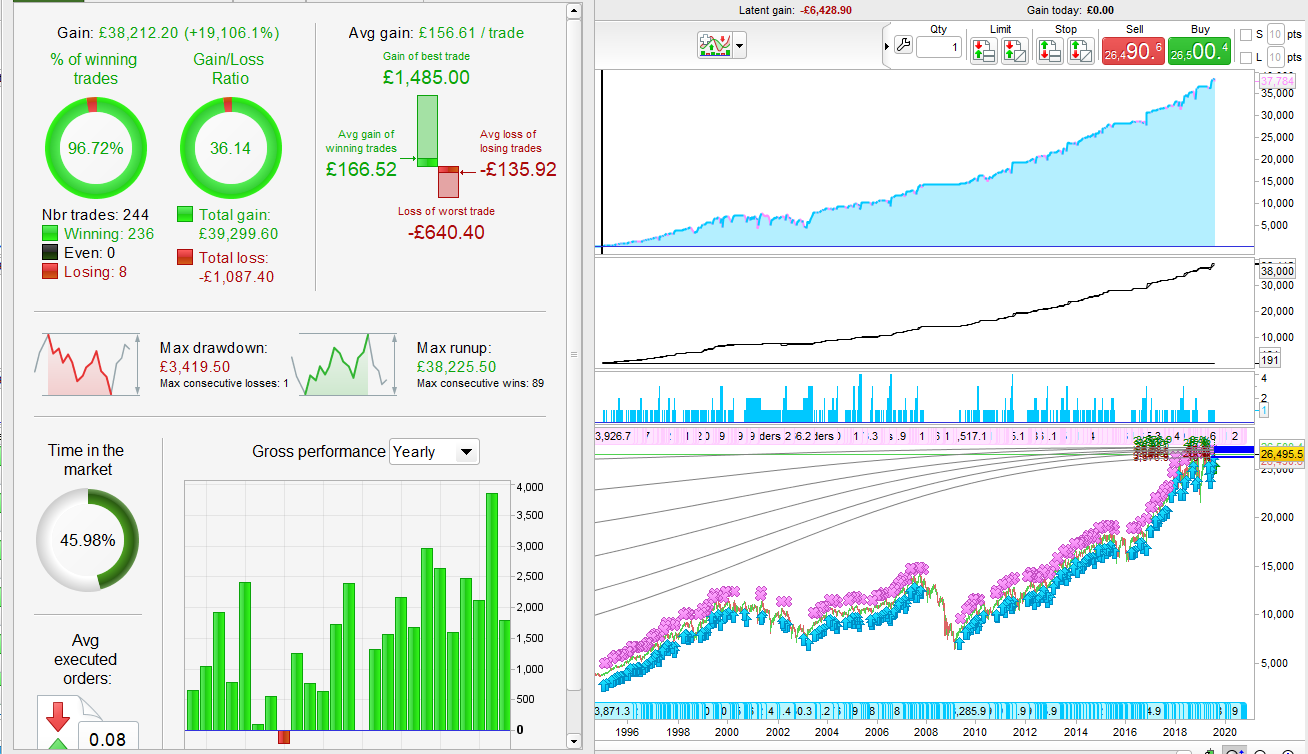Click the 2008 label on the time axis
Image resolution: width=1308 pixels, height=754 pixels.
(927, 732)
